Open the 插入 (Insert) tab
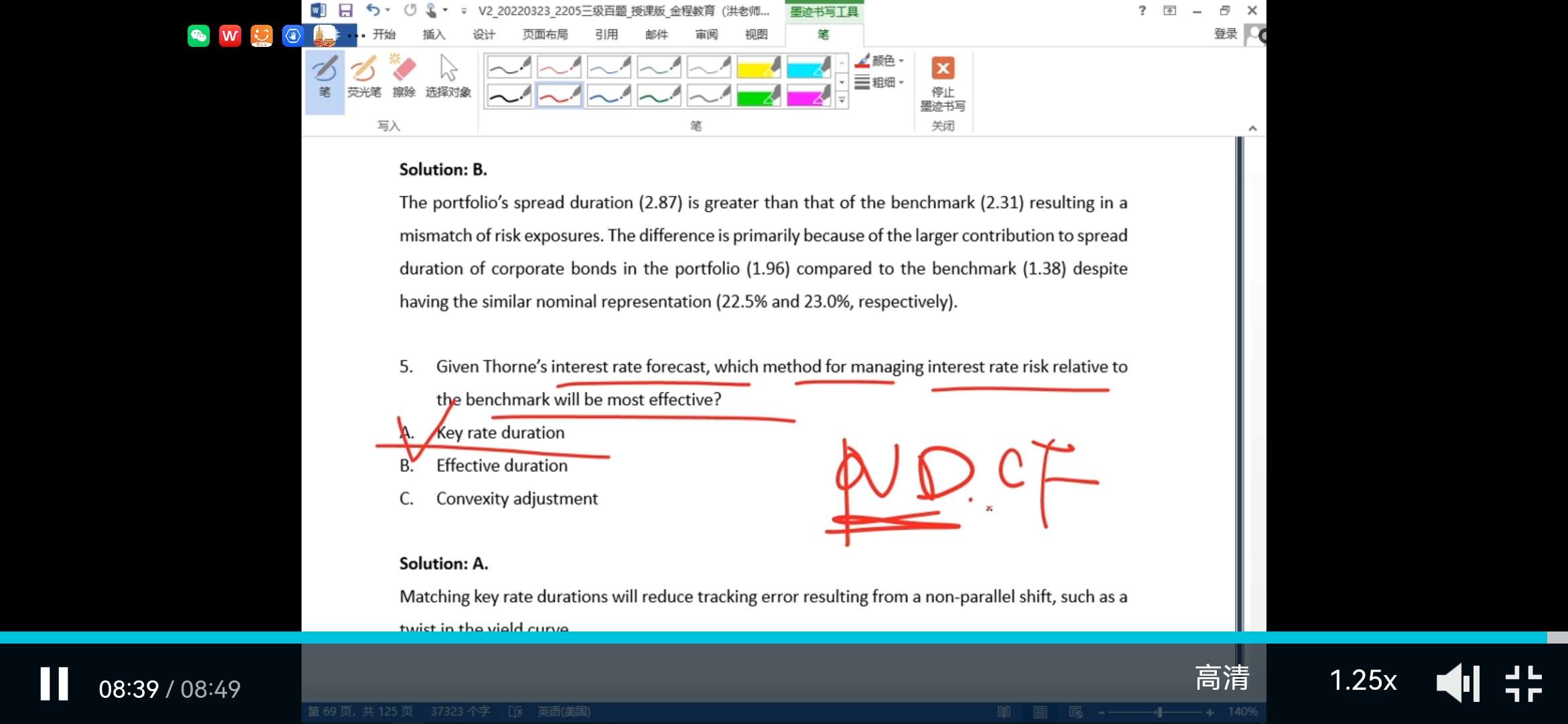Viewport: 1568px width, 724px height. coord(434,34)
